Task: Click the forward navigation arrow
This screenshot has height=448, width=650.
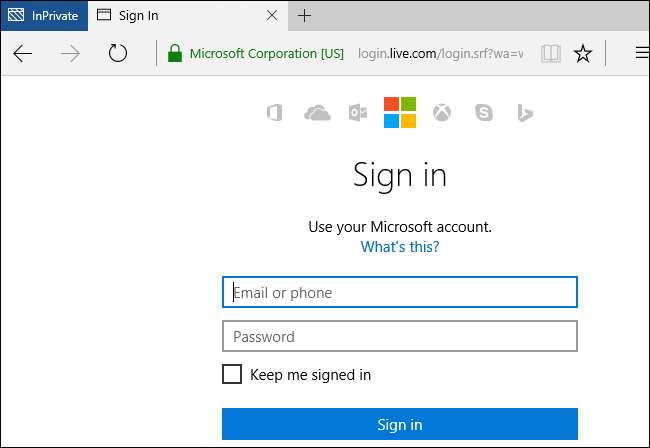Action: [70, 53]
